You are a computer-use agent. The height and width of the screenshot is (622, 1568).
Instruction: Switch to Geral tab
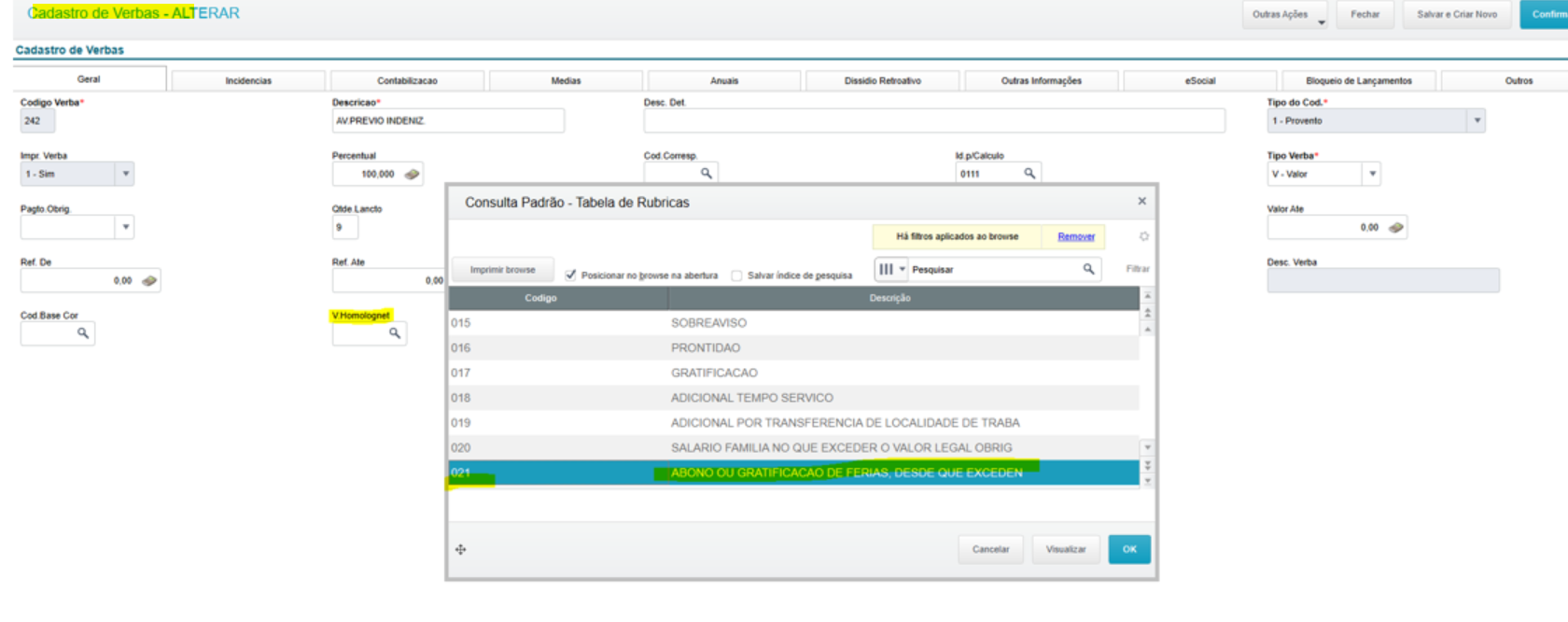coord(90,78)
